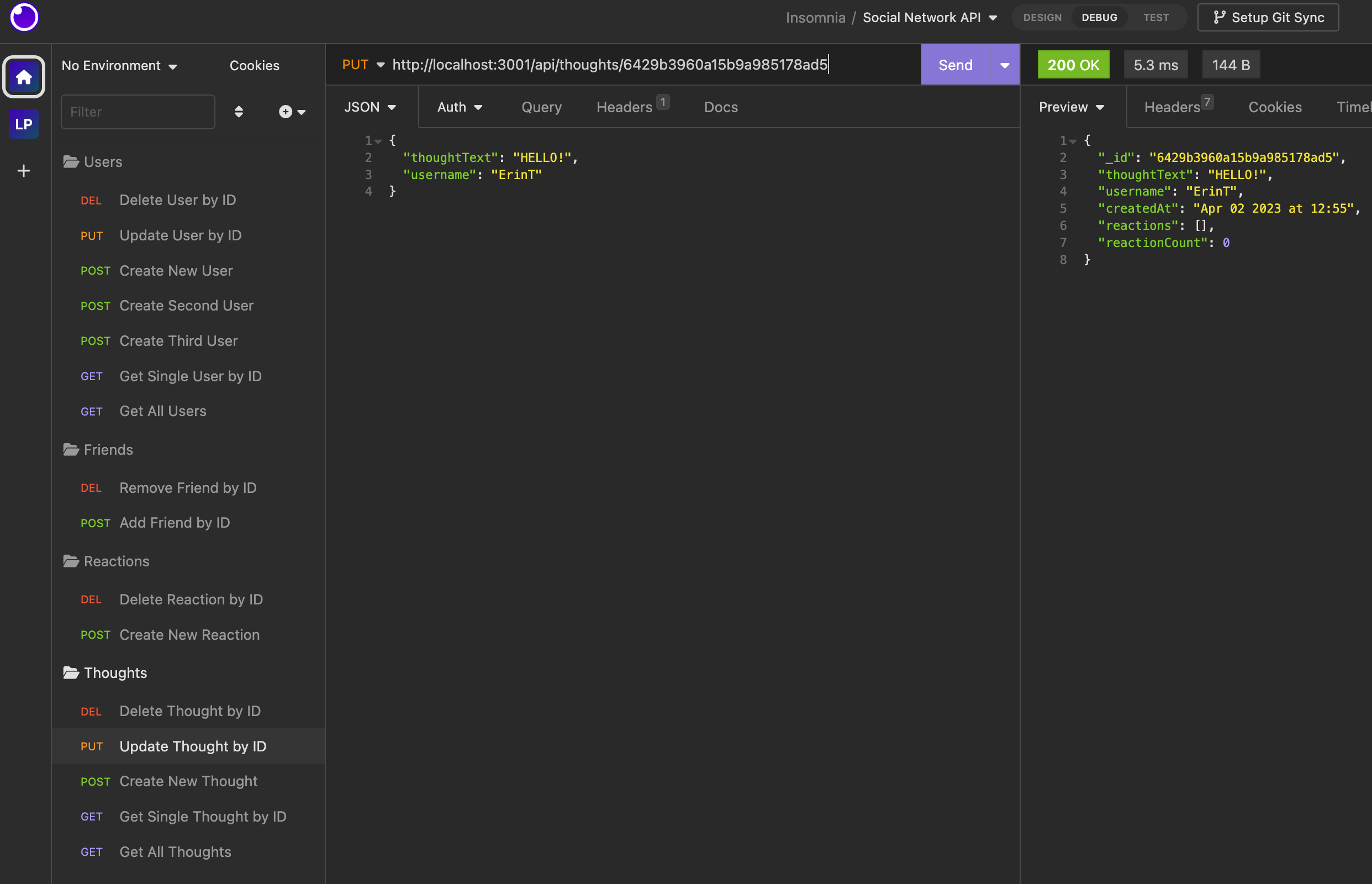Open the PUT method dropdown

[x=363, y=64]
